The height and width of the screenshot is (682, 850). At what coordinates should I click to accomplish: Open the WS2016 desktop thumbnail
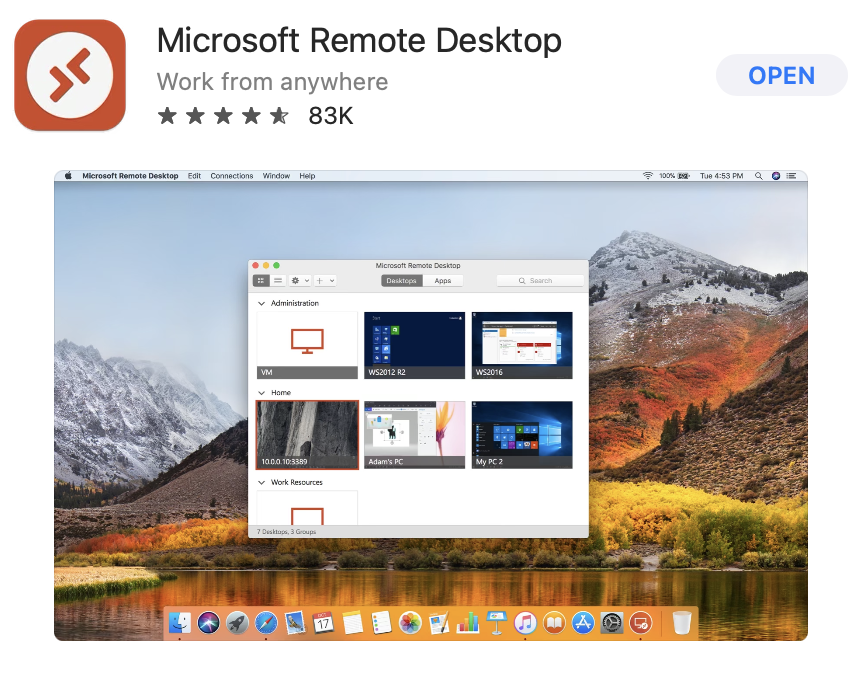(x=522, y=344)
